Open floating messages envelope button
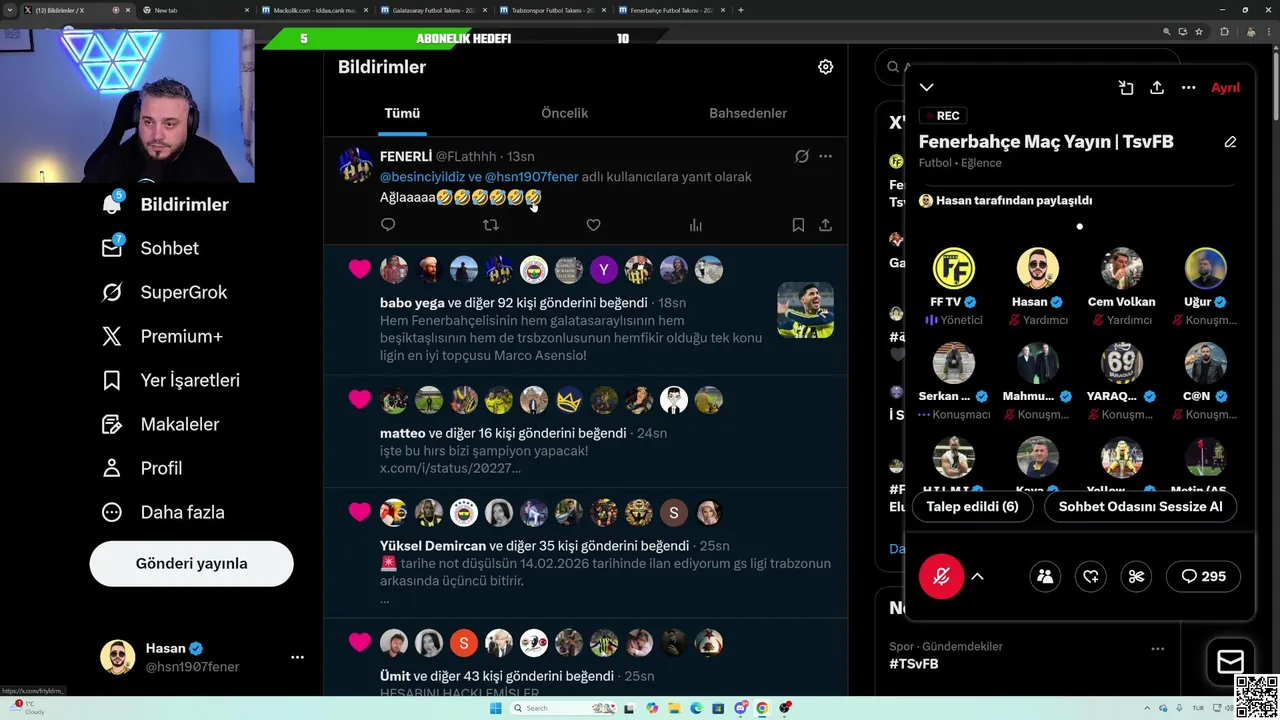Screen dimensions: 1280x720 [x=1230, y=661]
